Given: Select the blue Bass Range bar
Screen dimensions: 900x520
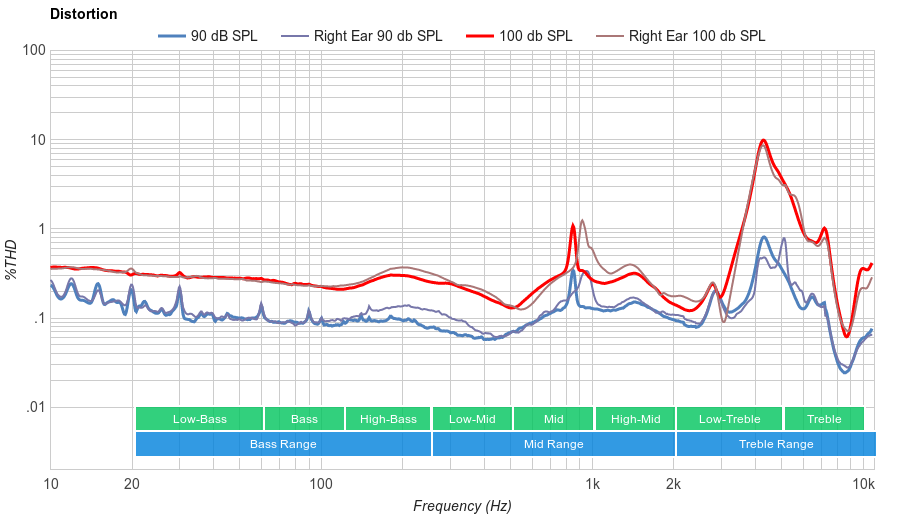Looking at the screenshot, I should [283, 444].
